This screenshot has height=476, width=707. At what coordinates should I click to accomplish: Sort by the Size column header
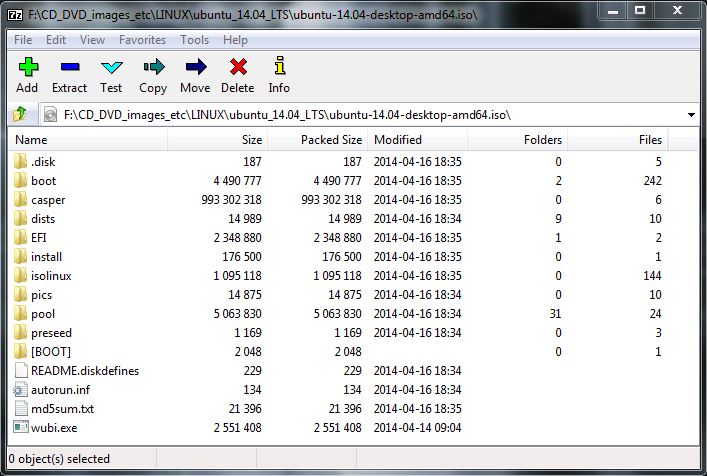(218, 140)
